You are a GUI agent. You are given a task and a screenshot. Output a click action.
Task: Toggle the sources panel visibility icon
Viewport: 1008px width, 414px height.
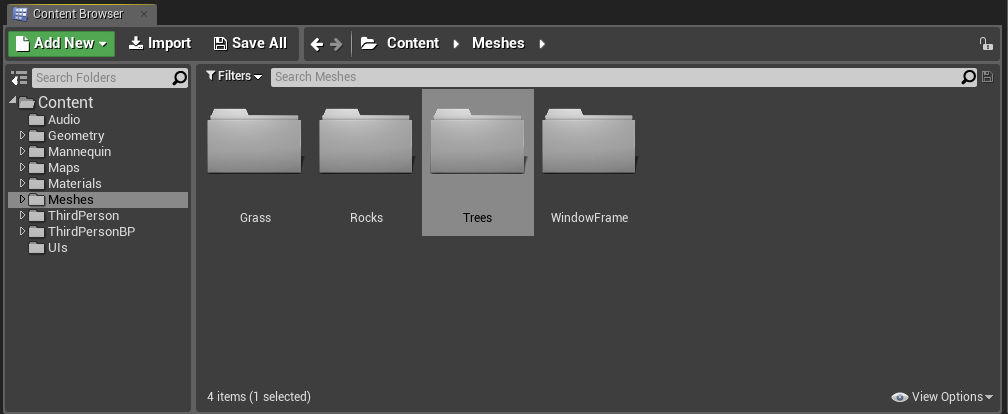click(19, 78)
